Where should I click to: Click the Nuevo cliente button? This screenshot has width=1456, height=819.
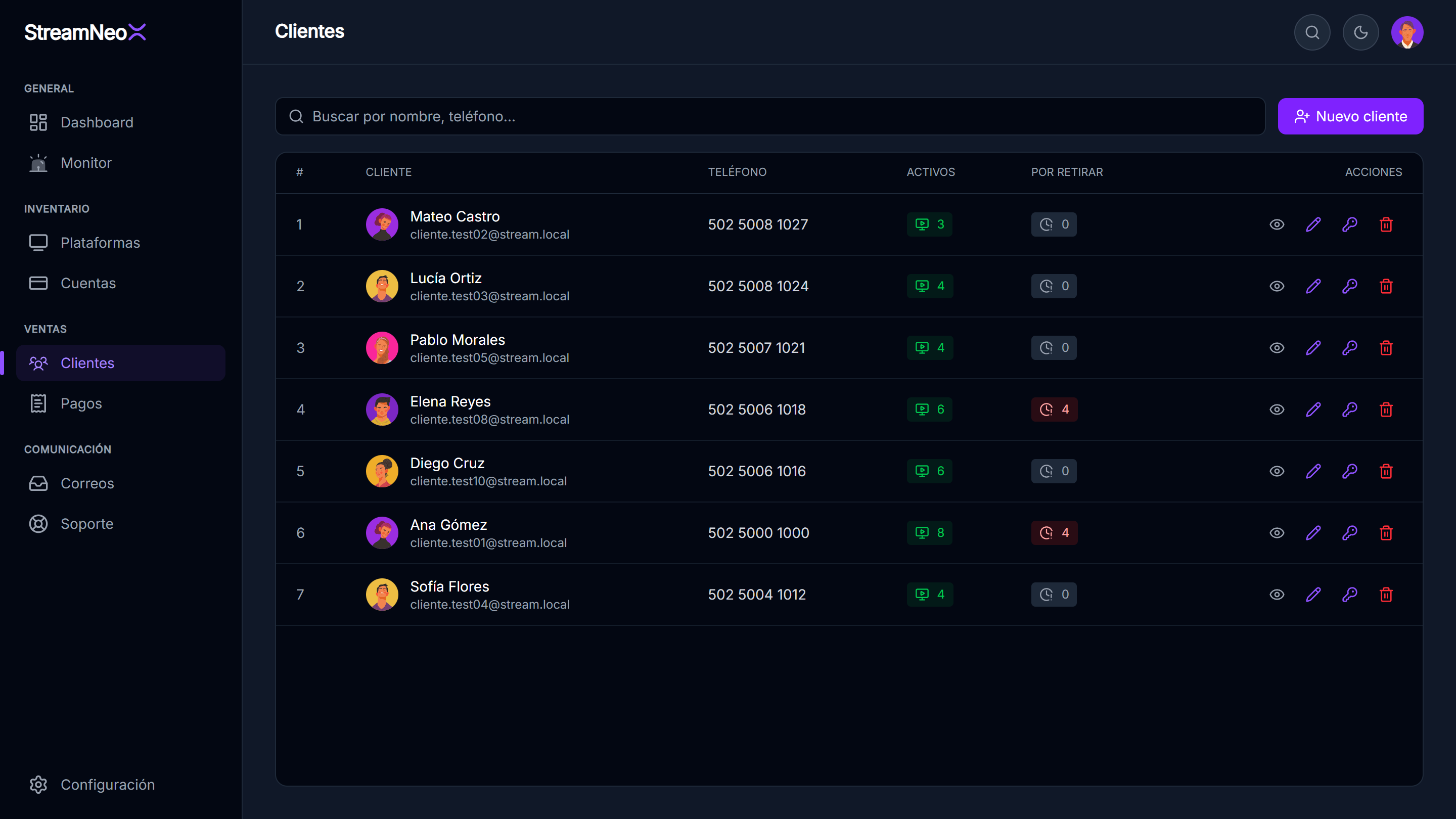click(x=1350, y=116)
